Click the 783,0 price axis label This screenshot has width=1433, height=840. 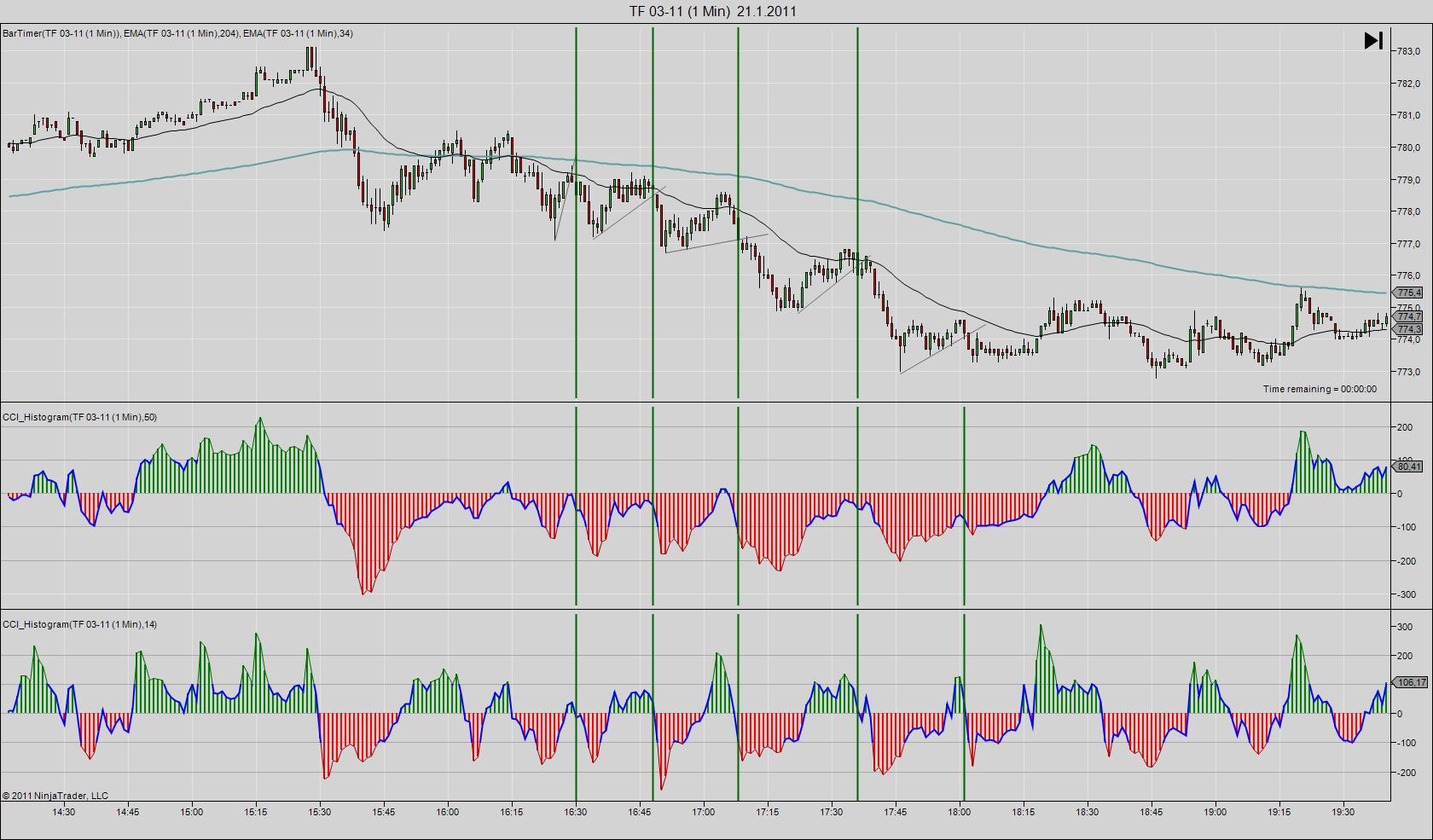[x=1408, y=51]
